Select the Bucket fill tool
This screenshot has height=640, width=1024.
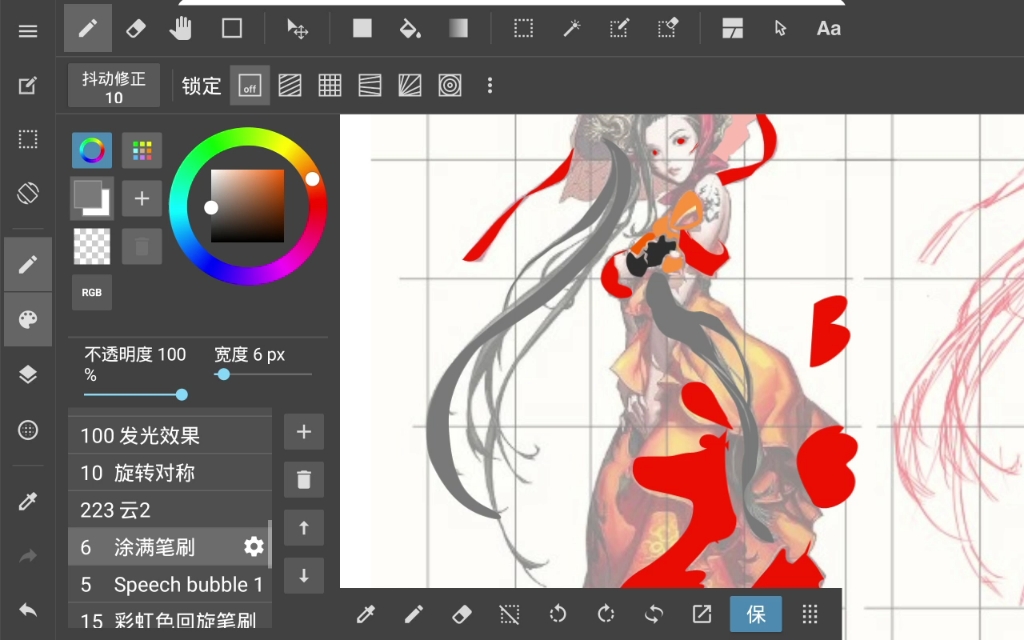pyautogui.click(x=409, y=28)
